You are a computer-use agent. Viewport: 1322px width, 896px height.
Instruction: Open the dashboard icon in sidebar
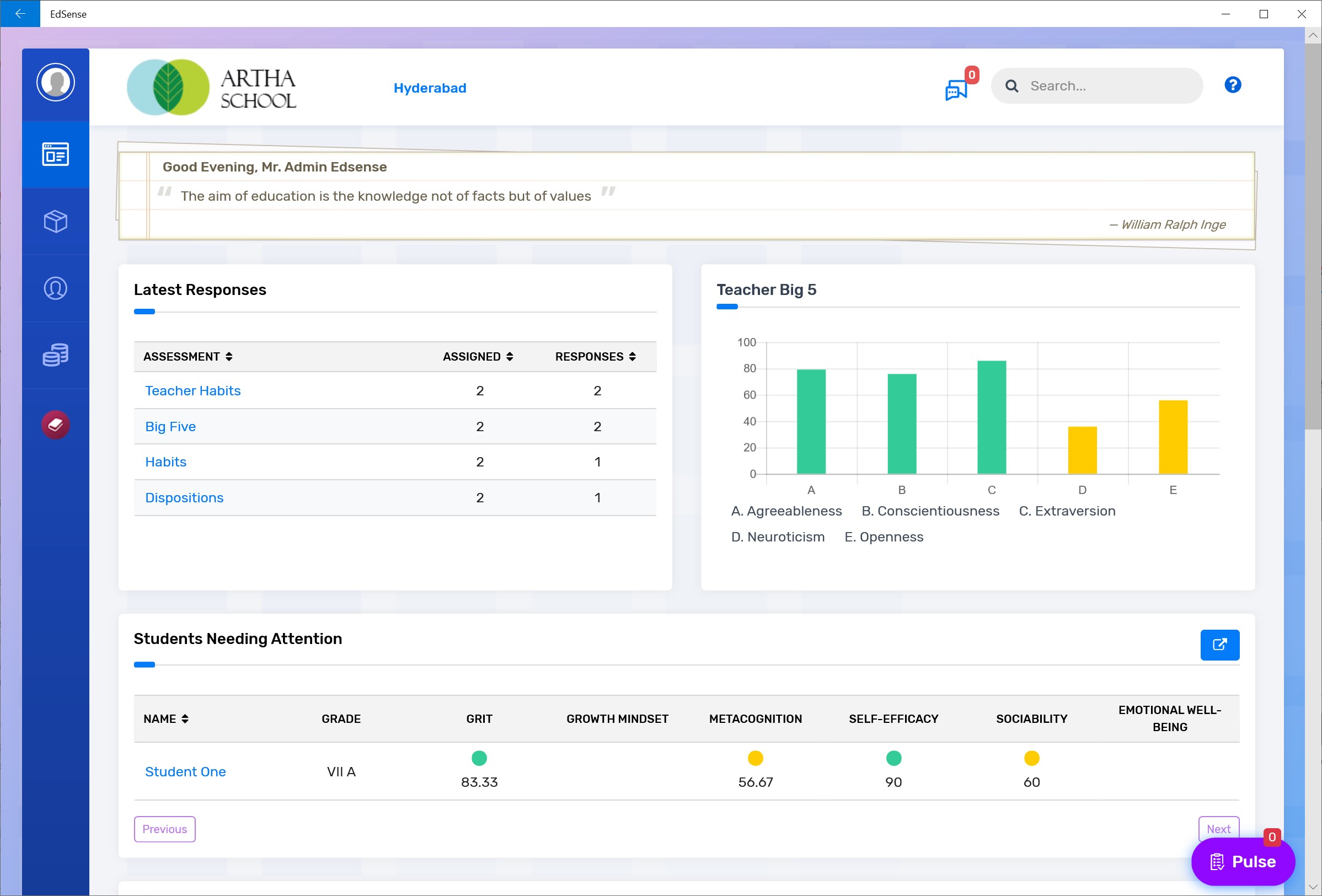tap(55, 154)
